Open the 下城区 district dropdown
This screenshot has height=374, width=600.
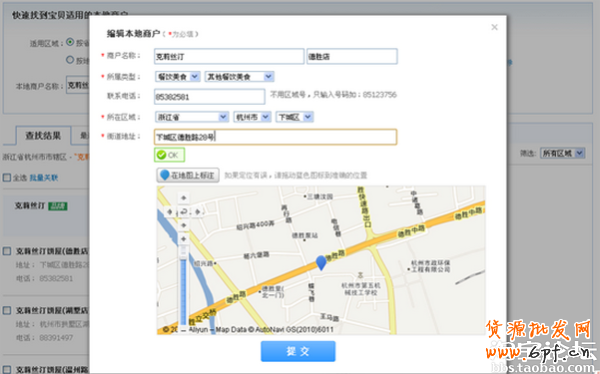tap(295, 117)
